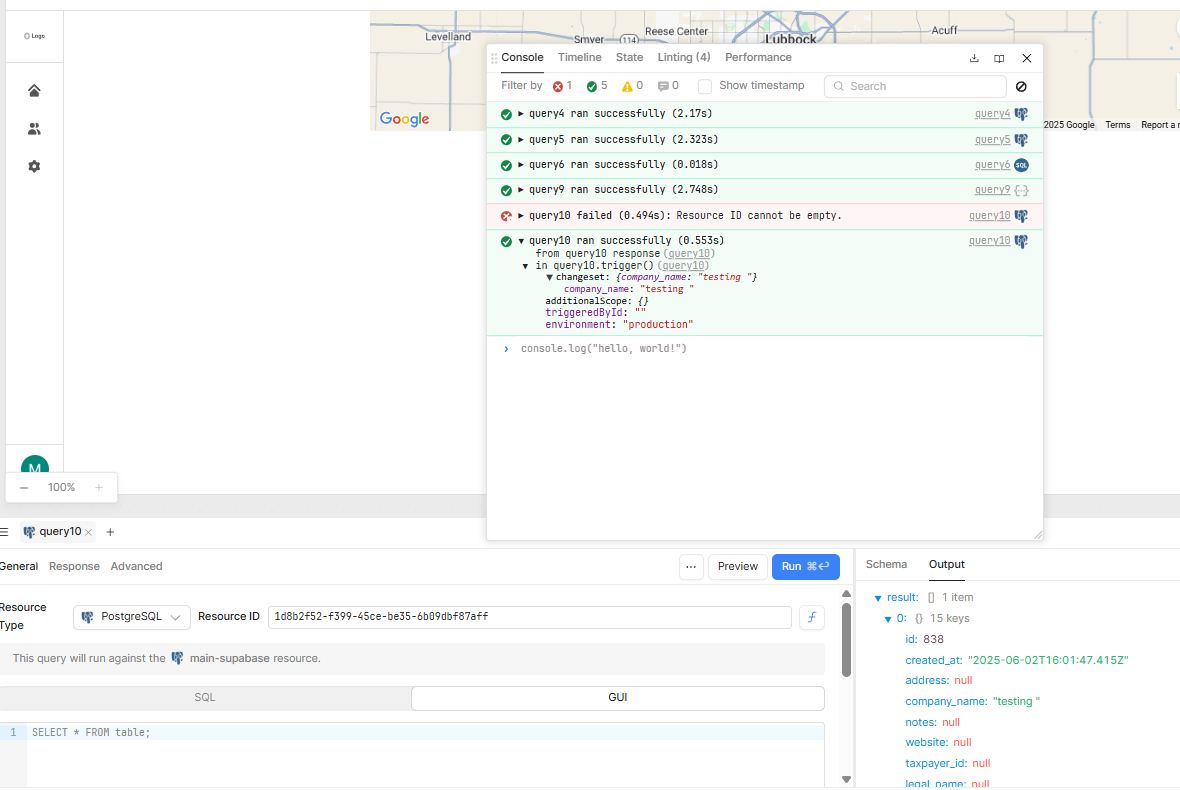Open the settings gear in left sidebar
The width and height of the screenshot is (1180, 790).
pos(33,166)
